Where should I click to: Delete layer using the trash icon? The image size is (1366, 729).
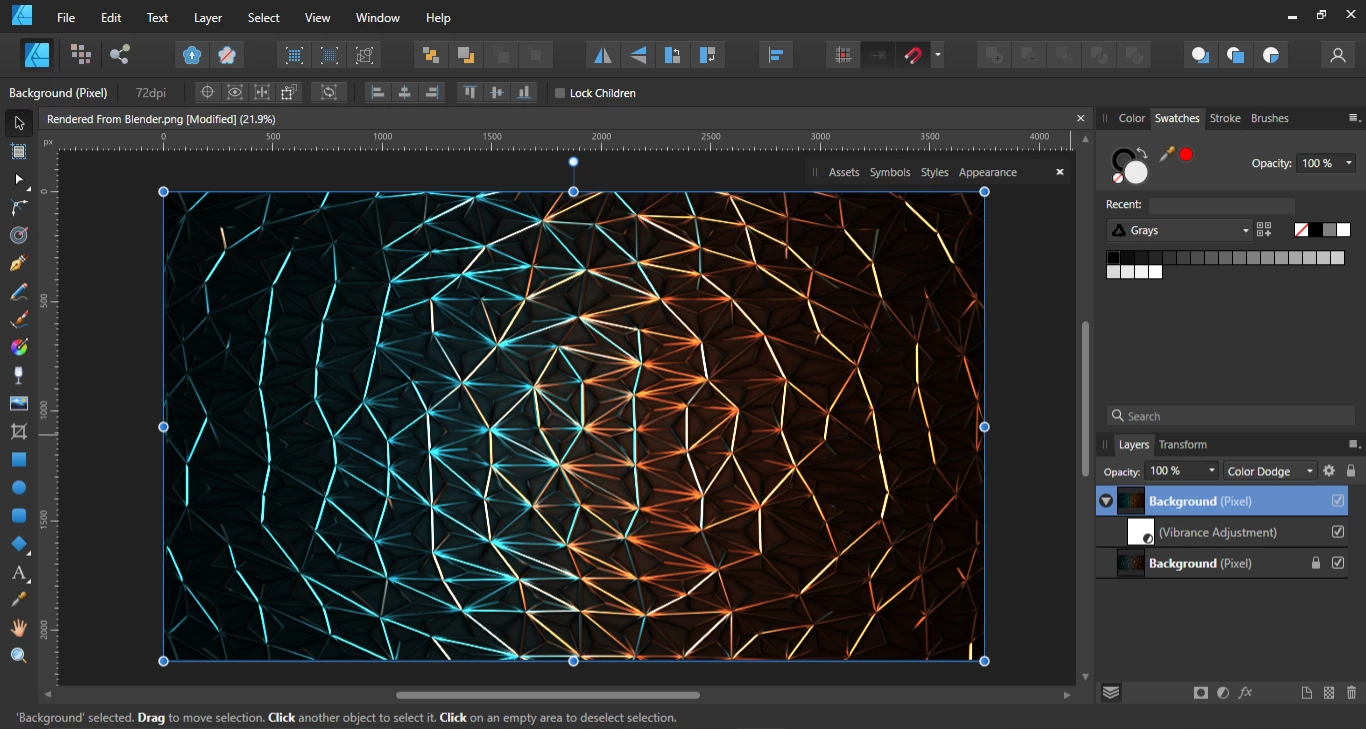tap(1352, 693)
